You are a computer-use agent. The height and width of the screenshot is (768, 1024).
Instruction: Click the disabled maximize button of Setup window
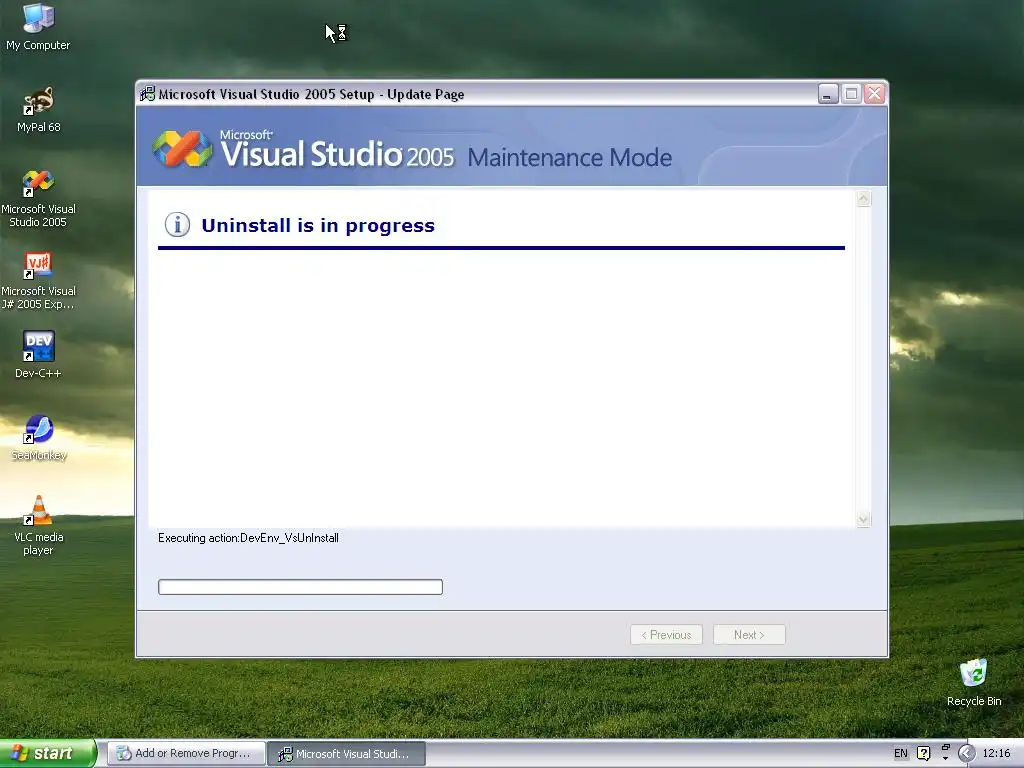coord(851,94)
